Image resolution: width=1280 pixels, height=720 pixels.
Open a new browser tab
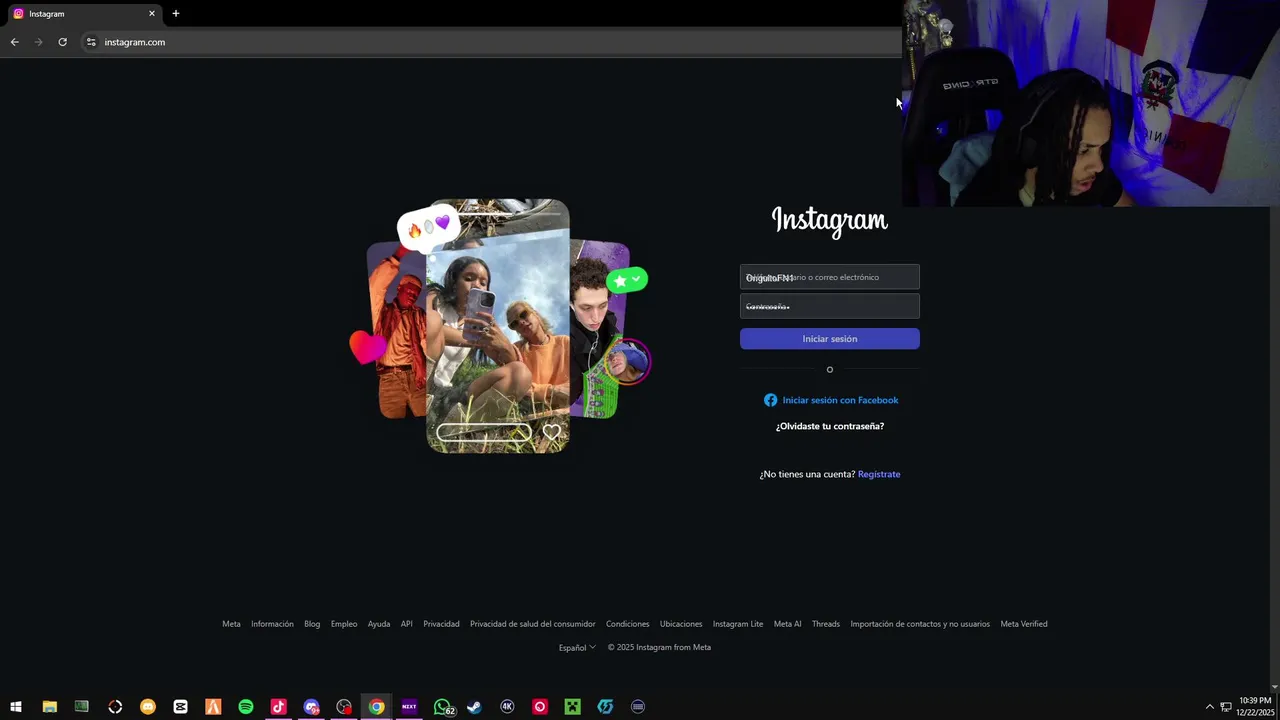[x=176, y=14]
